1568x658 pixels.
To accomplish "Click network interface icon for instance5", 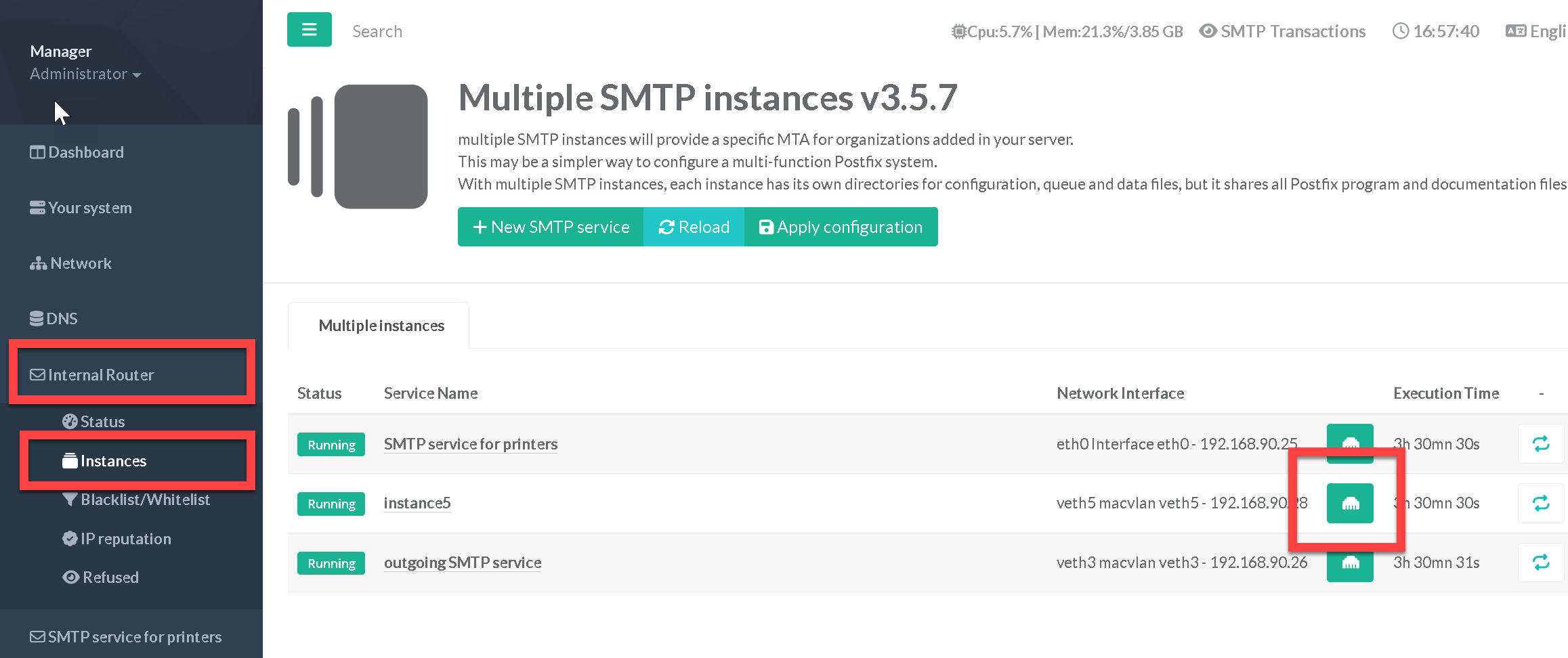I will [x=1349, y=503].
